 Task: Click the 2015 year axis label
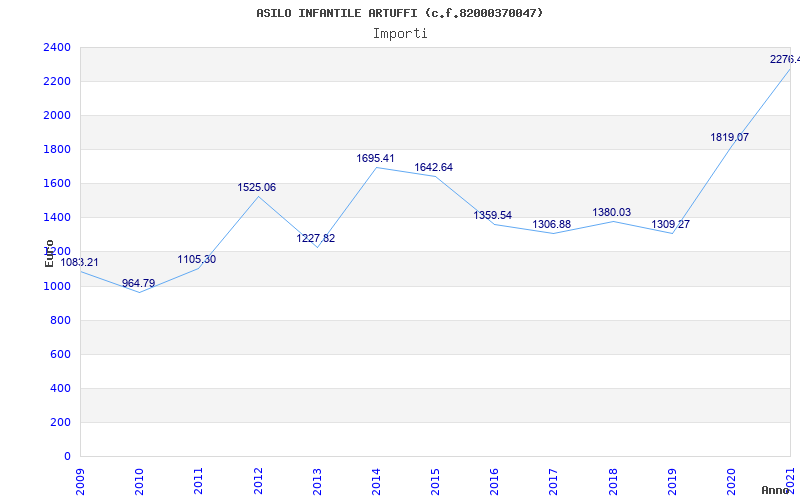point(435,481)
